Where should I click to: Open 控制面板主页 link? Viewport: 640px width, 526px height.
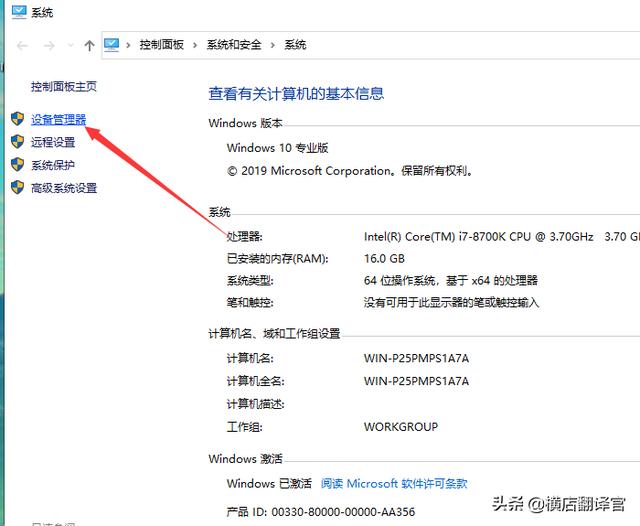(x=64, y=87)
